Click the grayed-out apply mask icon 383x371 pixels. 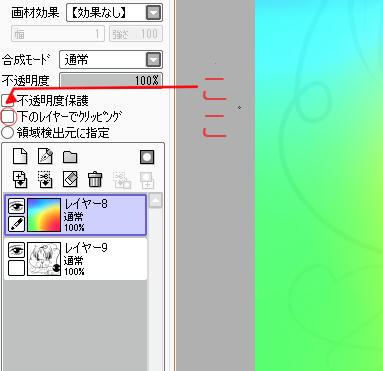(147, 181)
